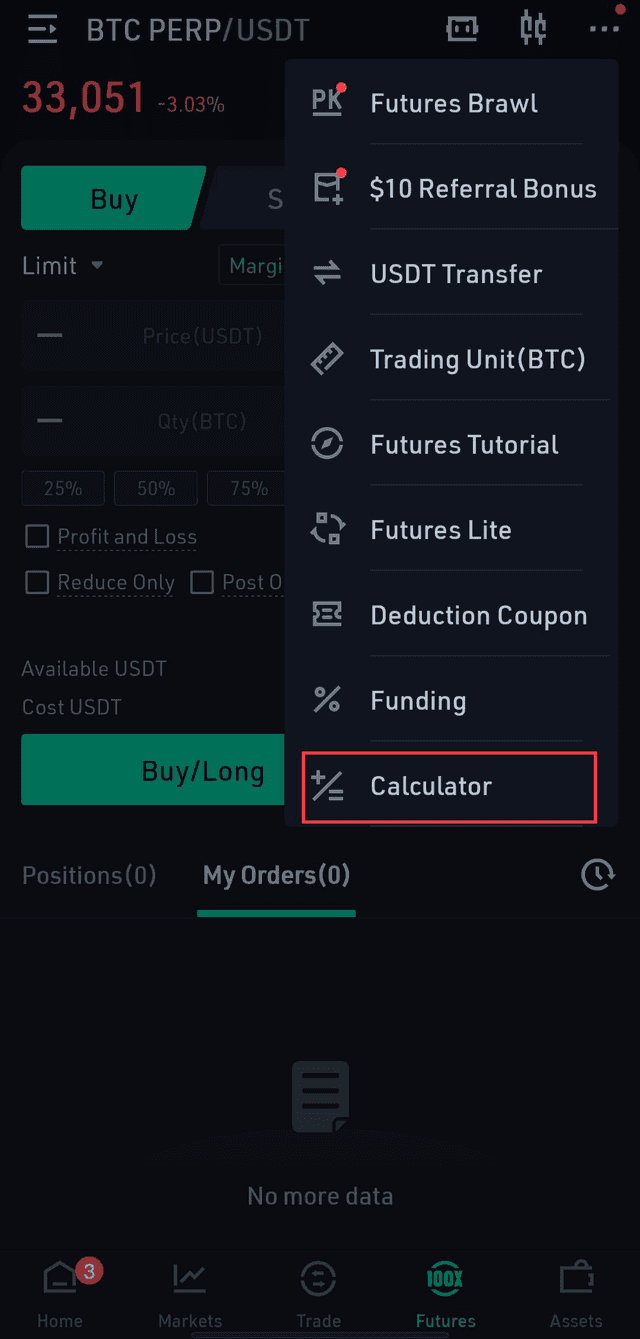Expand the Limit order type dropdown

(63, 266)
